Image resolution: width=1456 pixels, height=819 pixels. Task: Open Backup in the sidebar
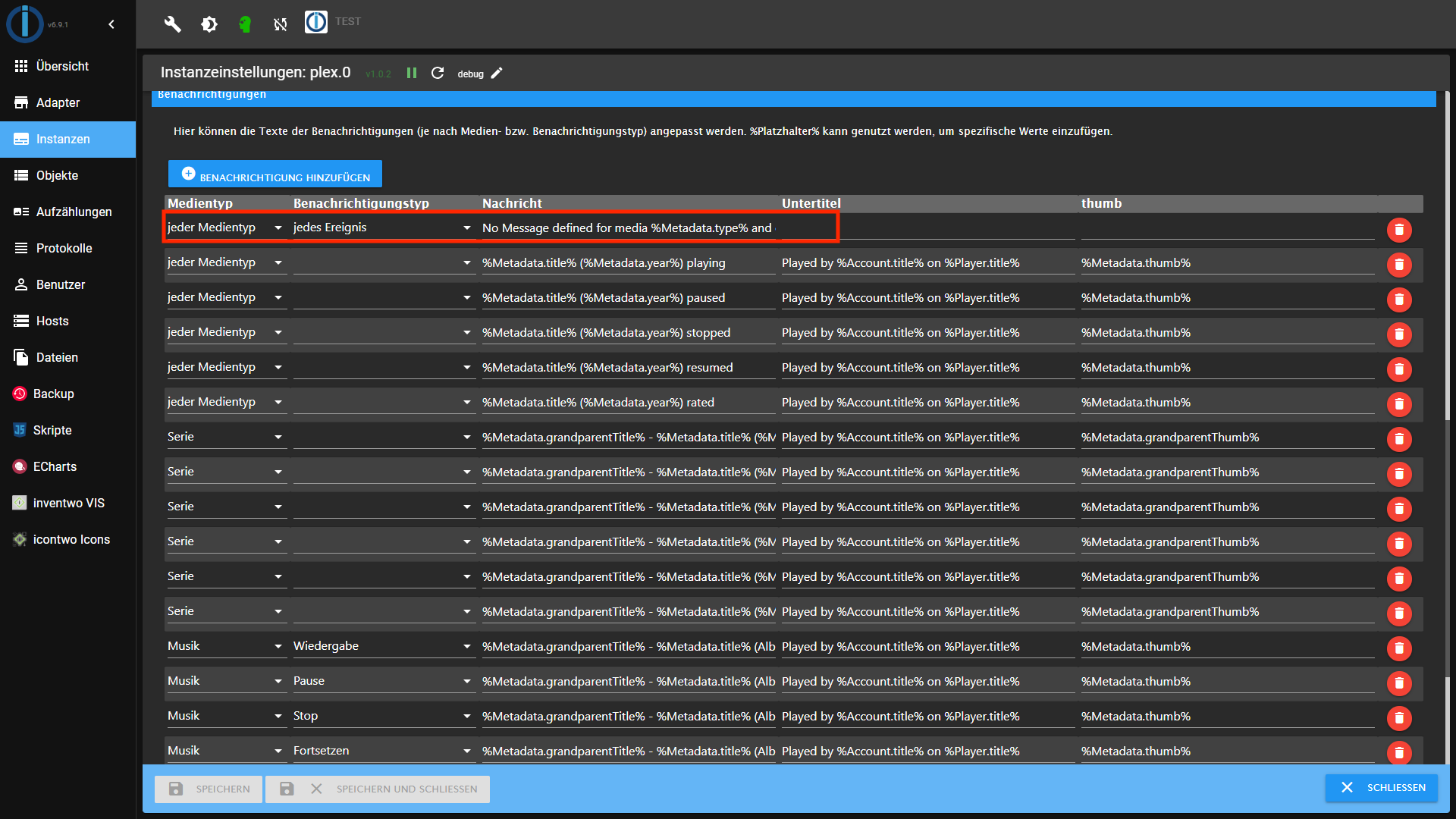point(67,394)
